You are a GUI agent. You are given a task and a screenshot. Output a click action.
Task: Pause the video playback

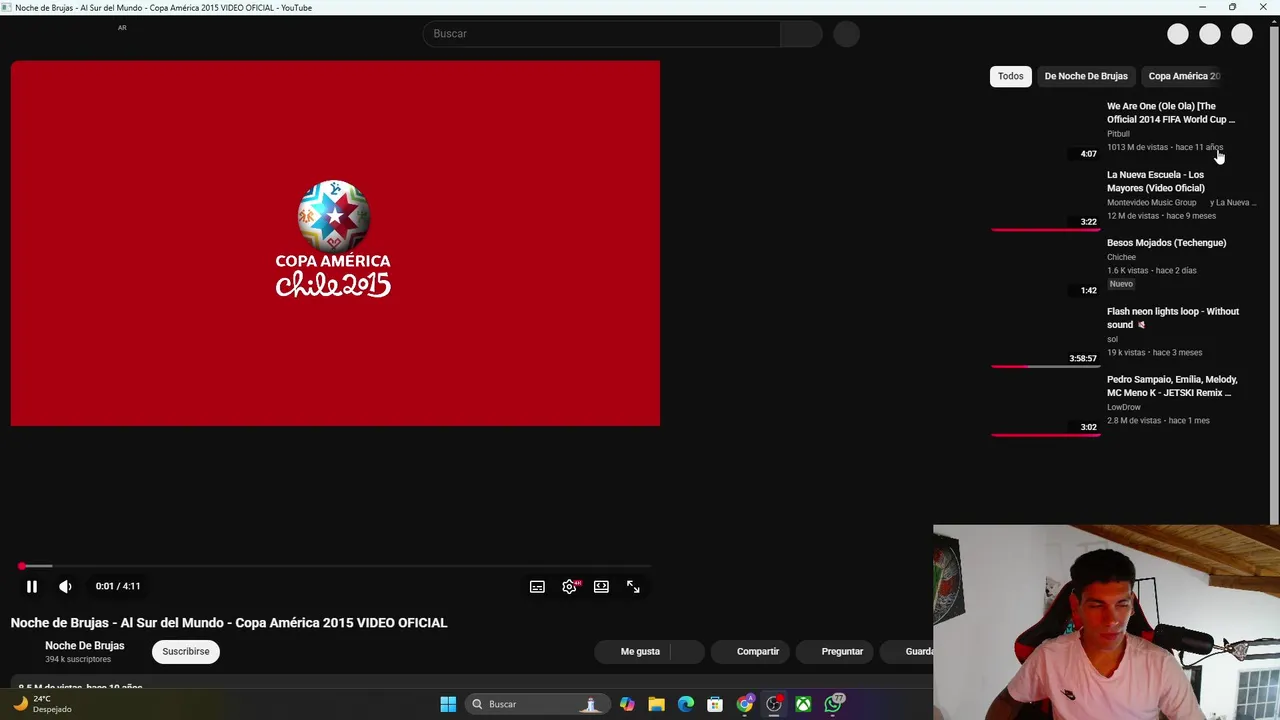(31, 587)
